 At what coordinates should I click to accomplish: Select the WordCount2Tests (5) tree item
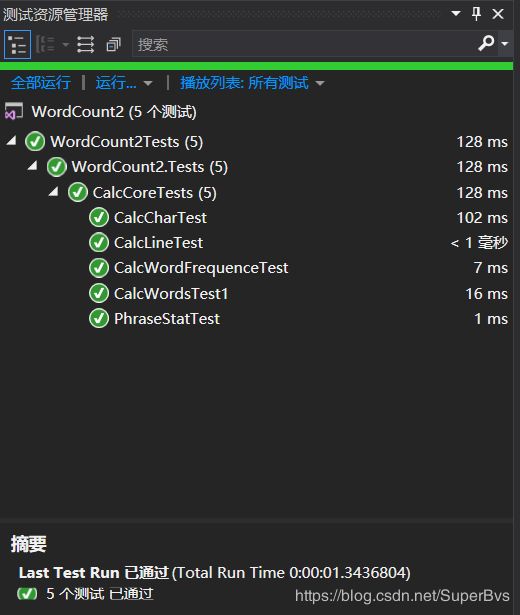tap(127, 142)
